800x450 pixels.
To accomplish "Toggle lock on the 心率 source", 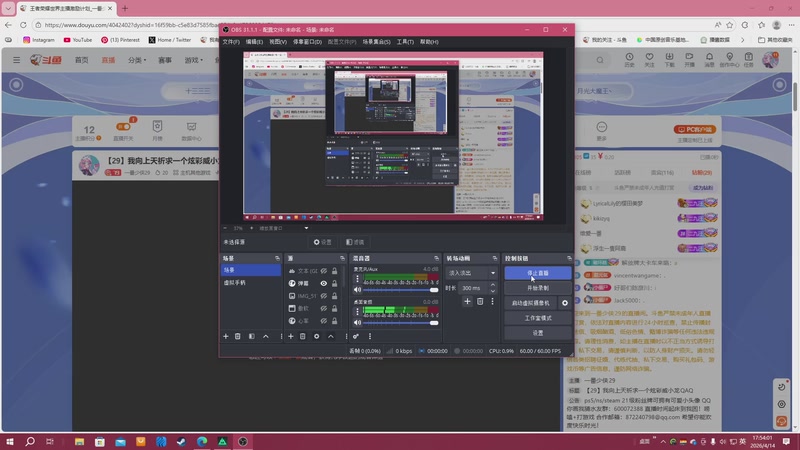I will [335, 321].
